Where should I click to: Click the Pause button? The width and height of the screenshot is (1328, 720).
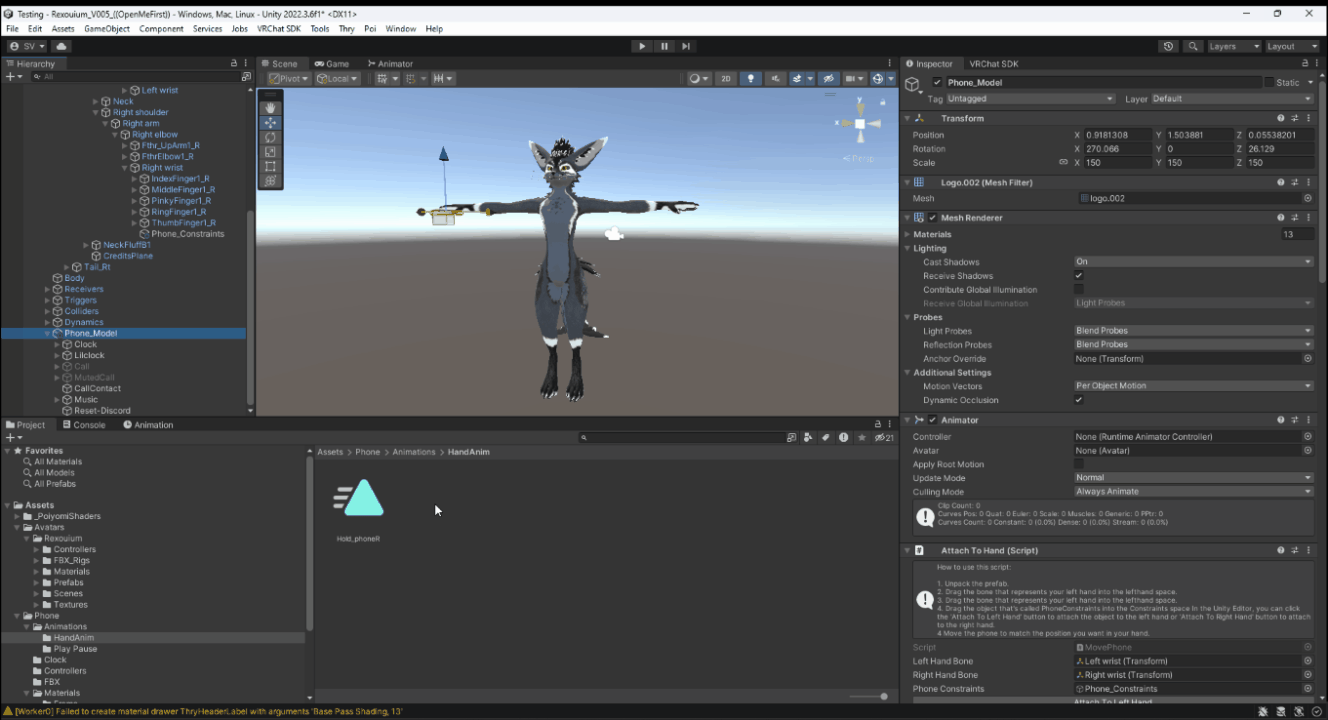(x=664, y=46)
